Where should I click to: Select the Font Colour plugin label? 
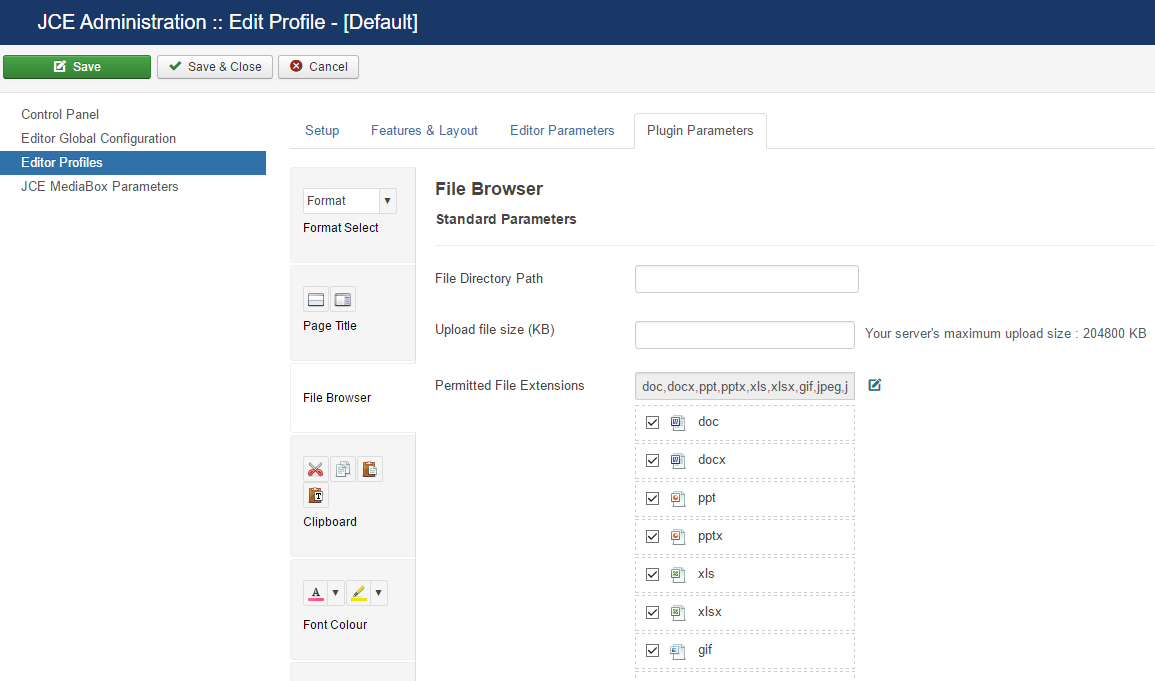click(334, 625)
